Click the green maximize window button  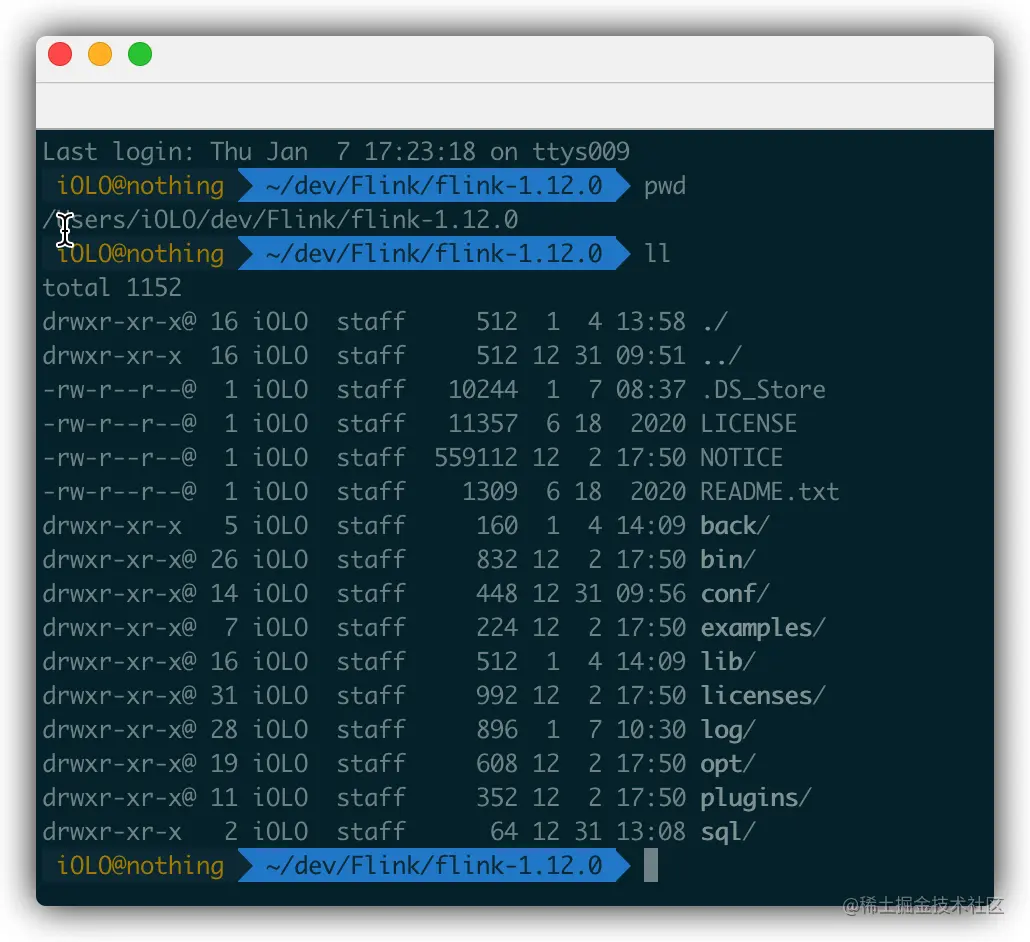click(x=140, y=54)
